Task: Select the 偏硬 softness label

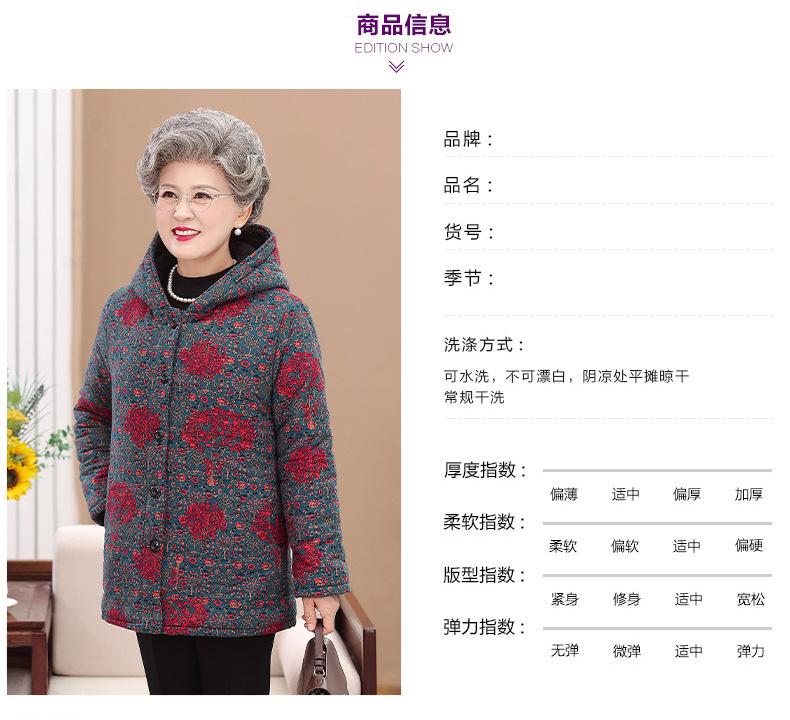Action: click(749, 545)
